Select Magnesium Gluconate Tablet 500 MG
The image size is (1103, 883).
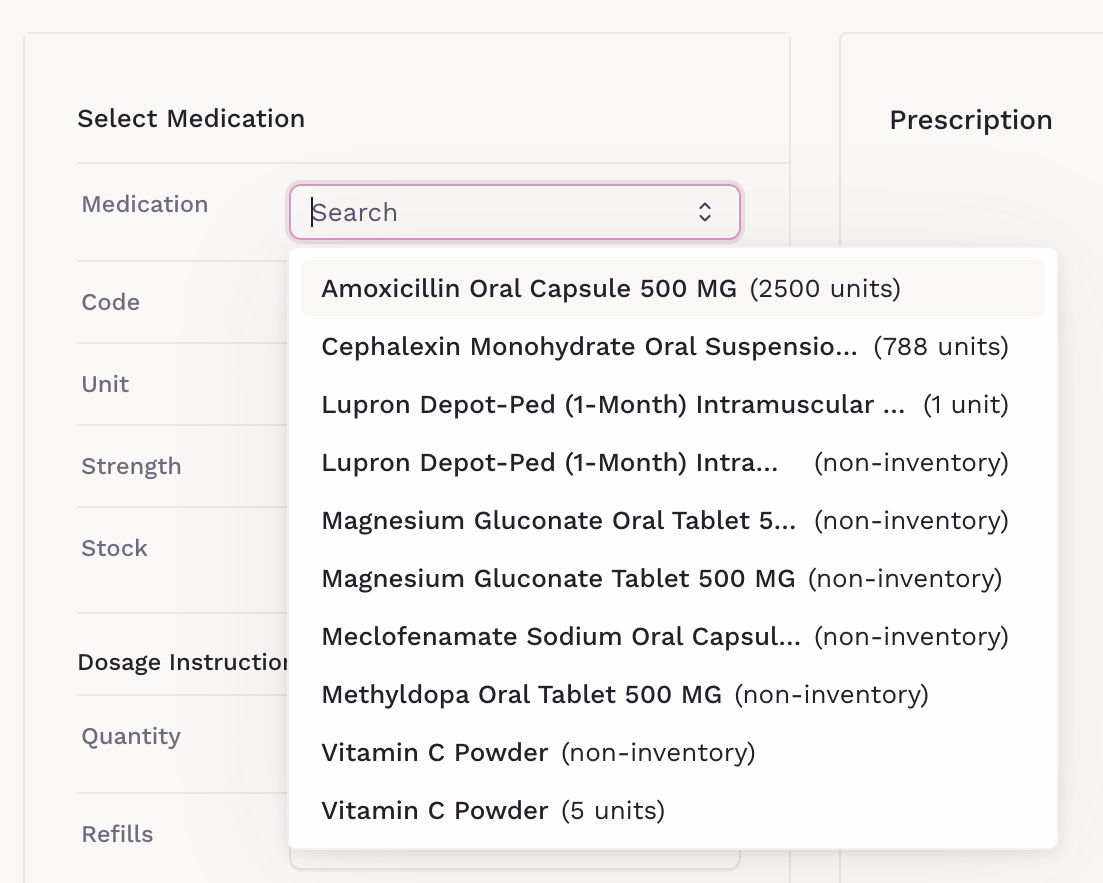660,579
